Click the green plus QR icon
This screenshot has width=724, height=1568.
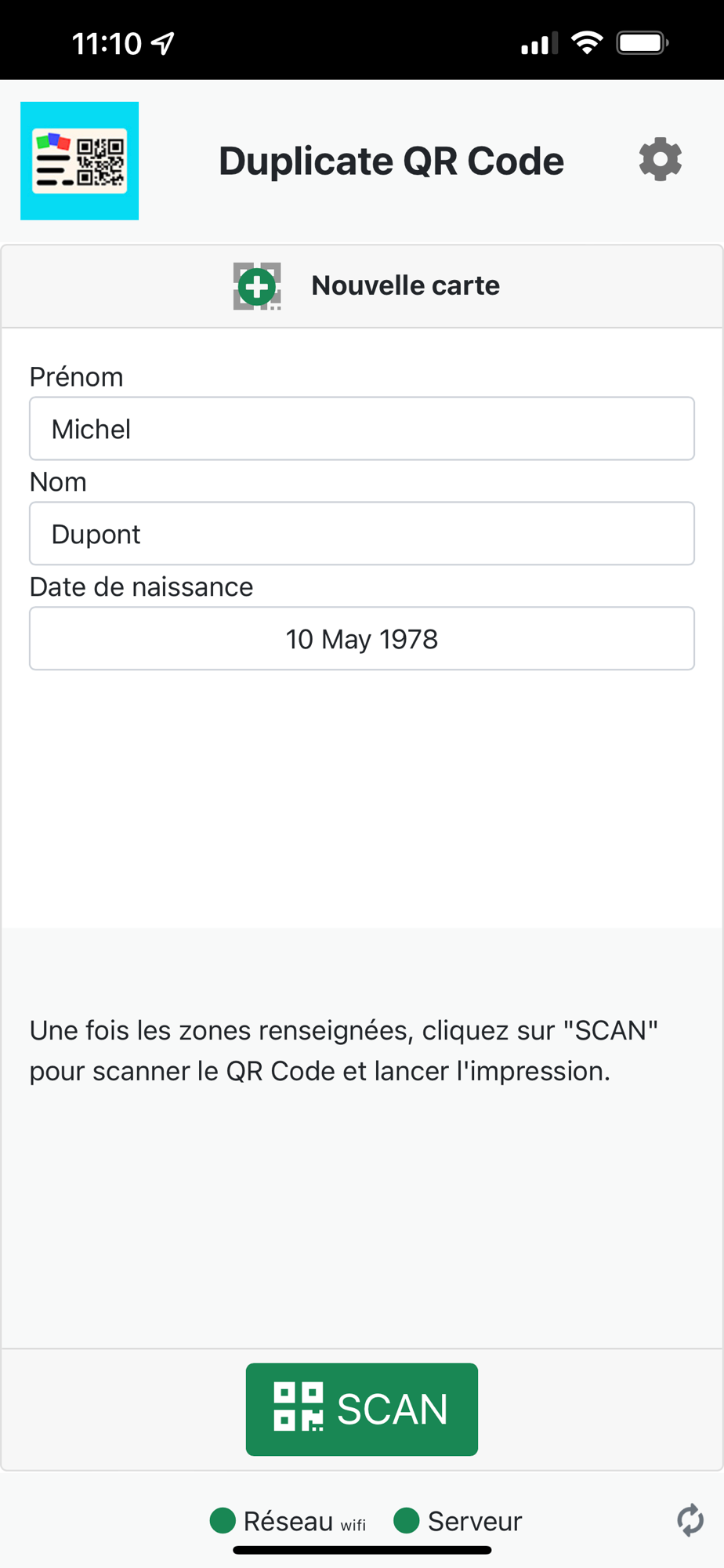(x=257, y=286)
